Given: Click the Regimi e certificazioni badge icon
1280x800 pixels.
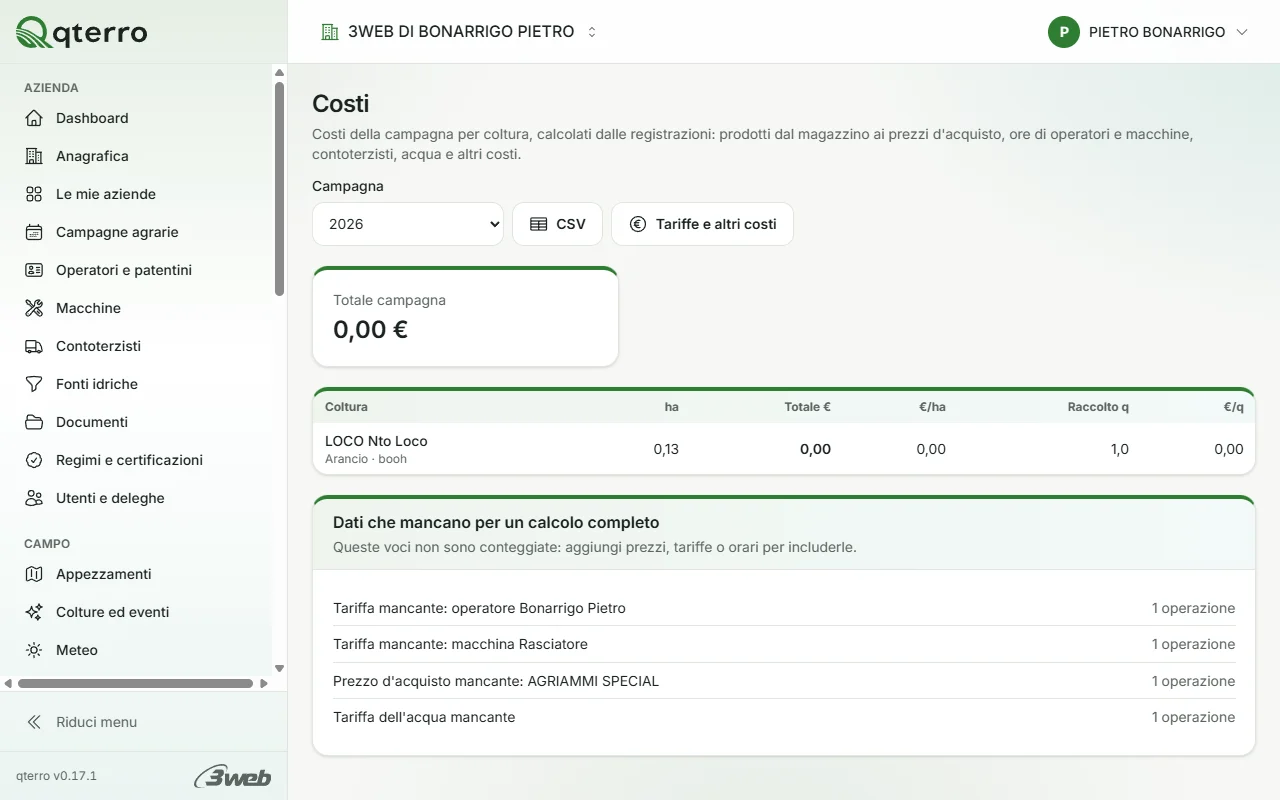Looking at the screenshot, I should (34, 460).
